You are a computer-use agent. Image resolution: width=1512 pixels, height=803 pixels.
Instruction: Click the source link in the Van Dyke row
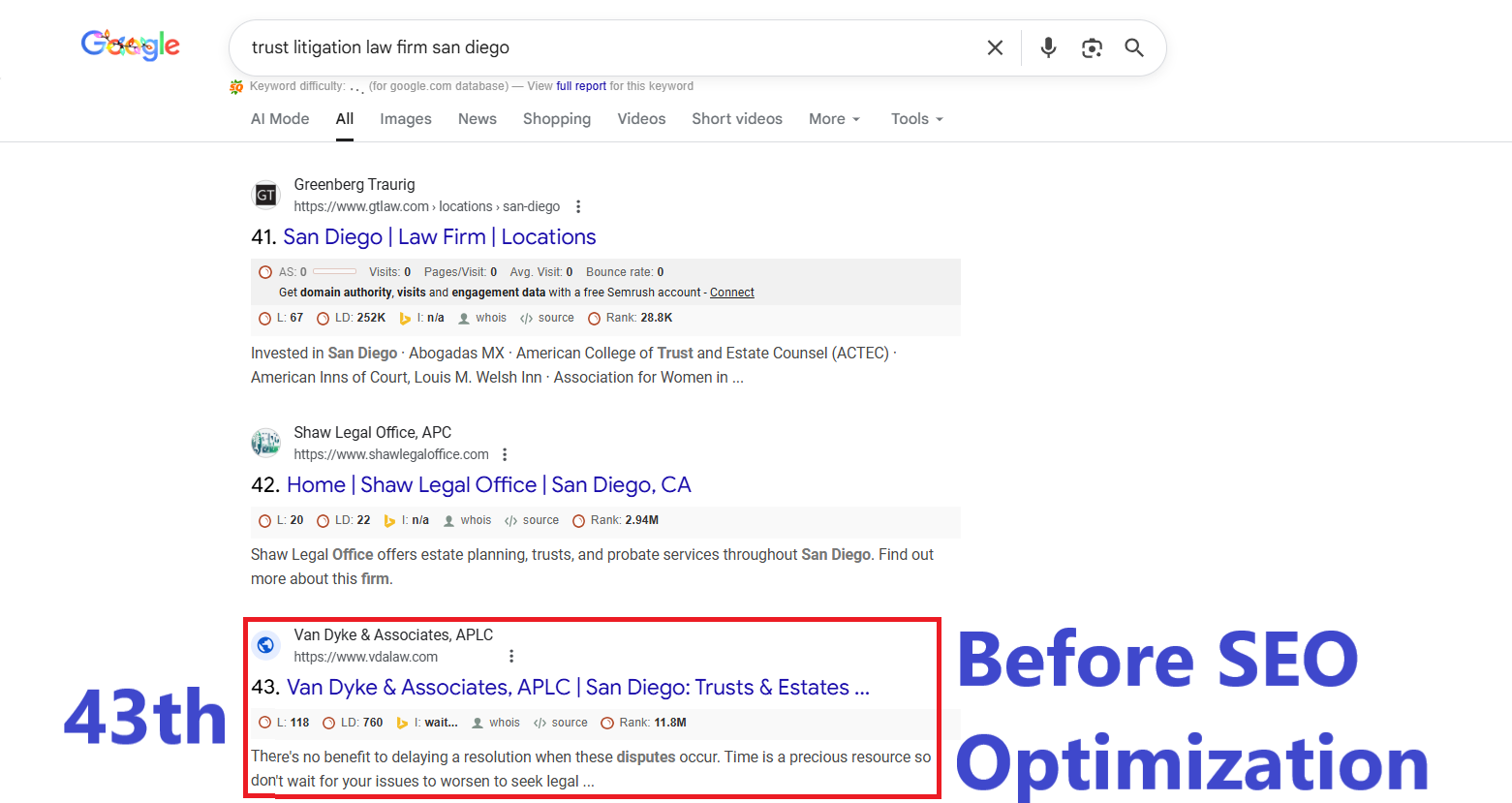point(570,723)
